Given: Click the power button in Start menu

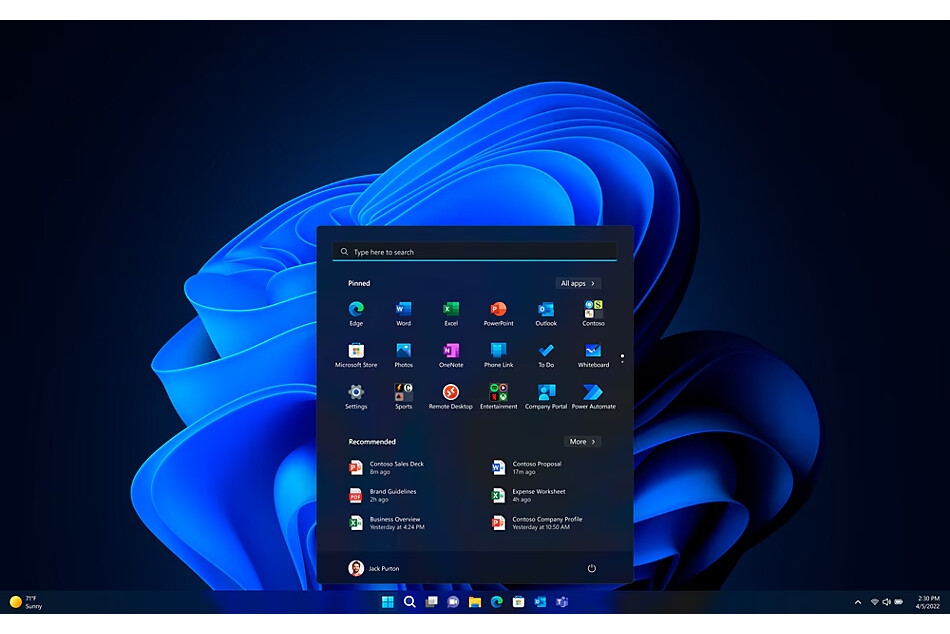Looking at the screenshot, I should (591, 568).
